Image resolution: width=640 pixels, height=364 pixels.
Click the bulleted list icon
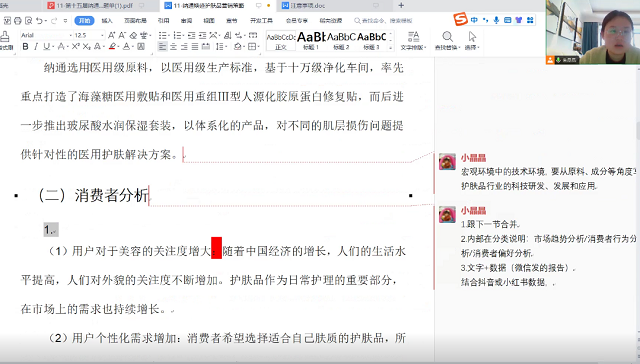click(x=162, y=36)
